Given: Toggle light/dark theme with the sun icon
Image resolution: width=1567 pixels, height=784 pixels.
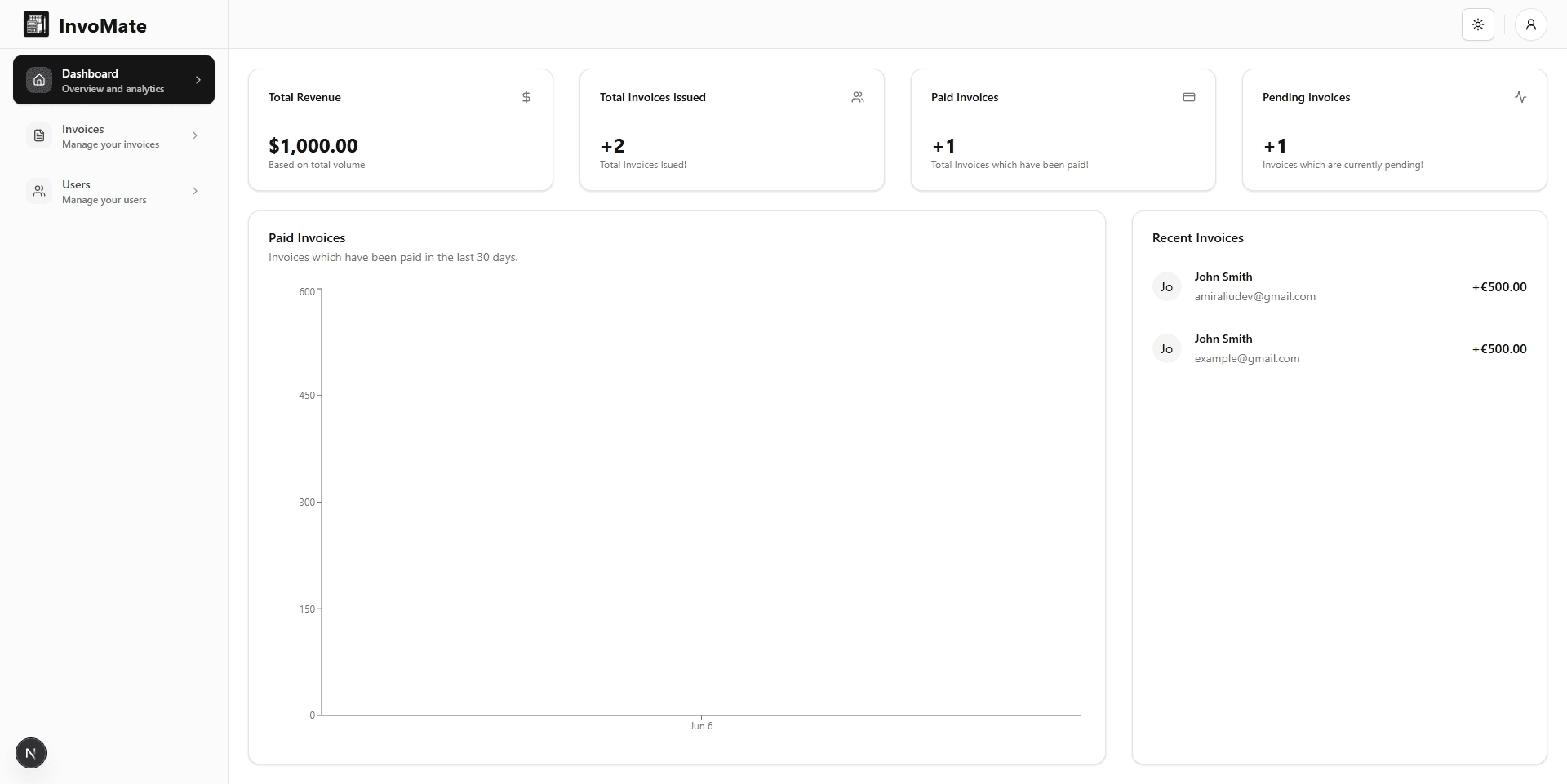Looking at the screenshot, I should (x=1478, y=24).
